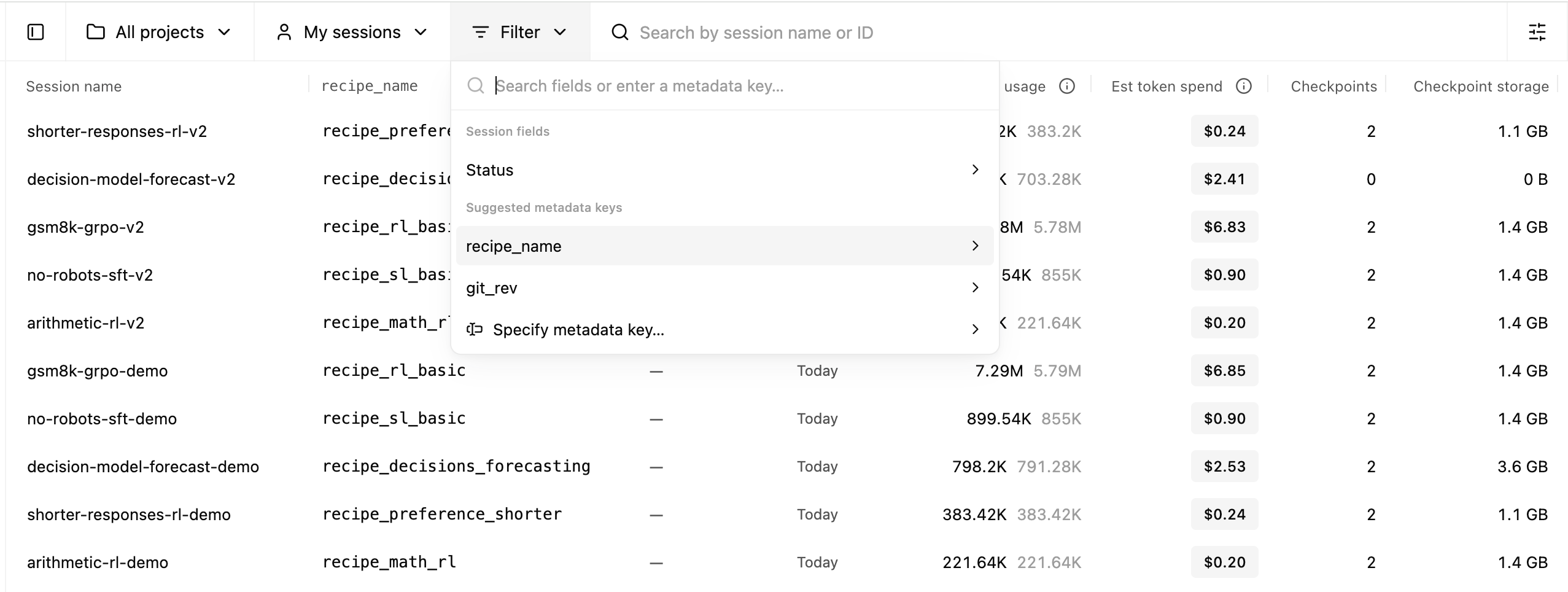Image resolution: width=1568 pixels, height=592 pixels.
Task: Open session shorter-responses-rl-v2
Action: [x=117, y=131]
